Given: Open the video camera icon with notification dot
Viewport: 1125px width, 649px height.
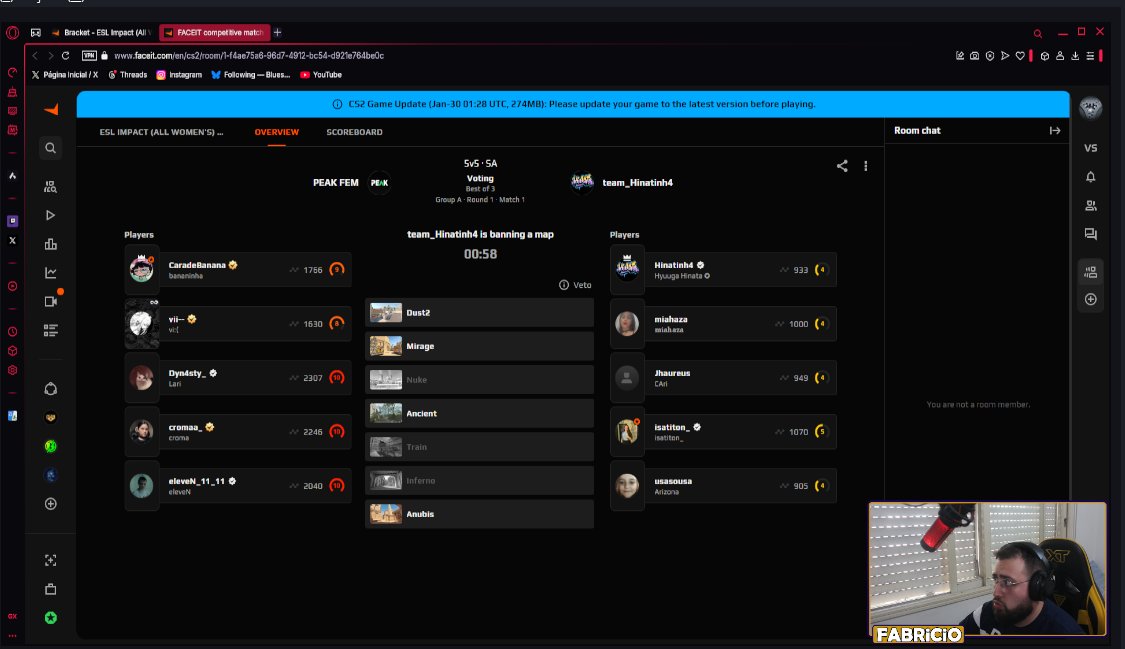Looking at the screenshot, I should 51,301.
